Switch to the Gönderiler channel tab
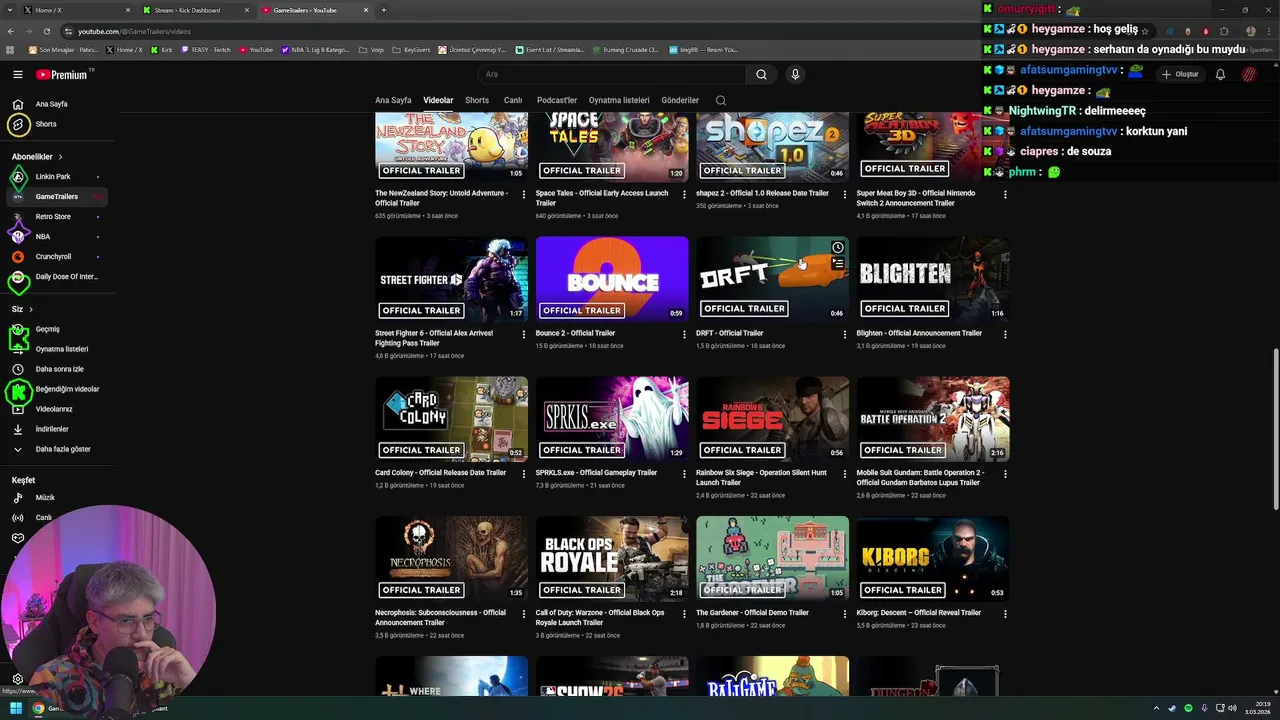Viewport: 1280px width, 720px height. (x=680, y=100)
